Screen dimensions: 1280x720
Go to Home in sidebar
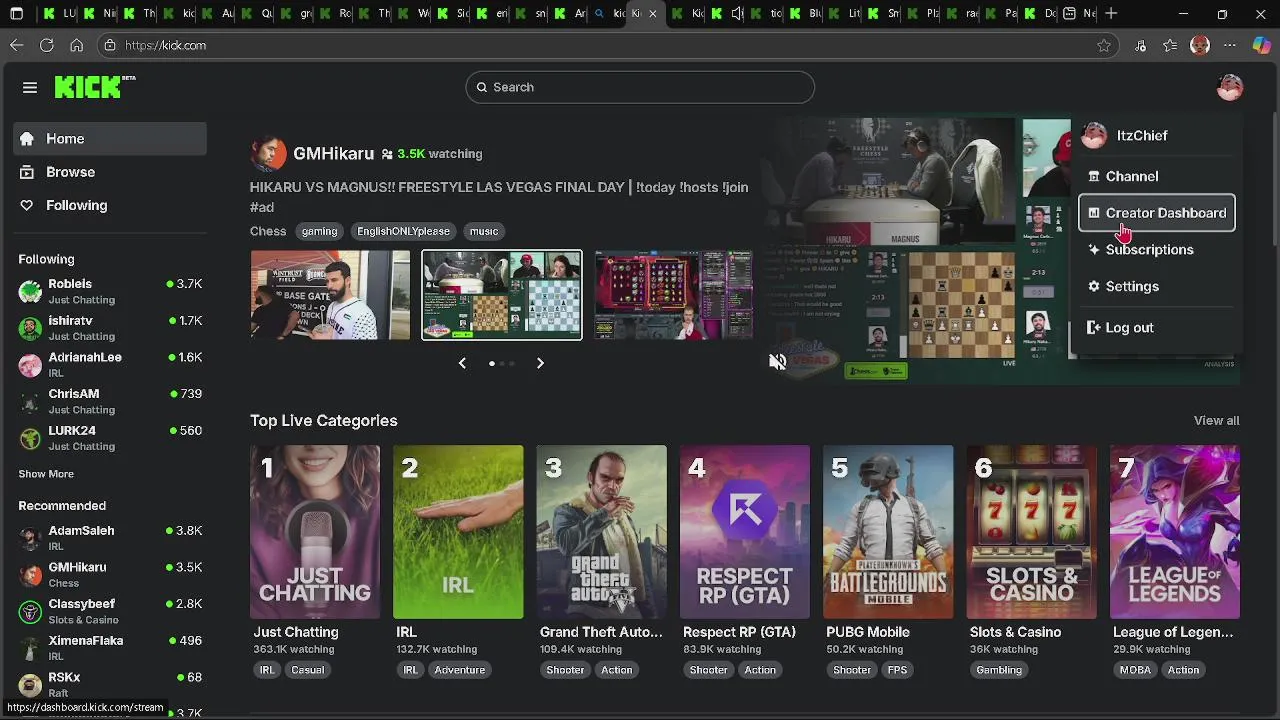(110, 139)
